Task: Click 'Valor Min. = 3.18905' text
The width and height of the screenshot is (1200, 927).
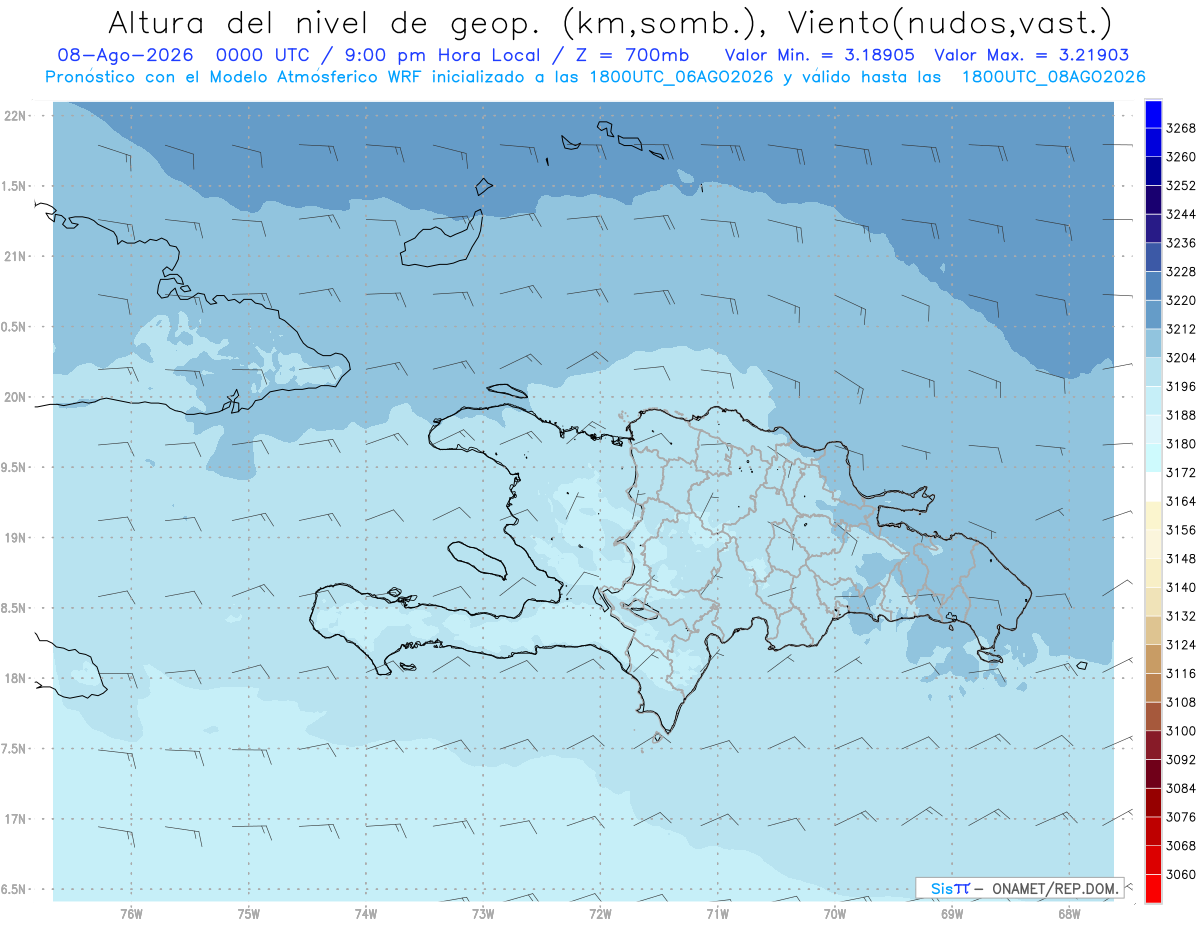Action: tap(820, 55)
